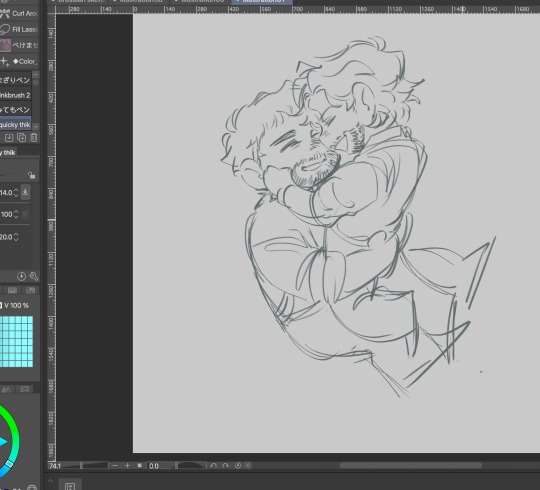Click the trash icon to delete sub tool
The width and height of the screenshot is (540, 490).
click(34, 138)
